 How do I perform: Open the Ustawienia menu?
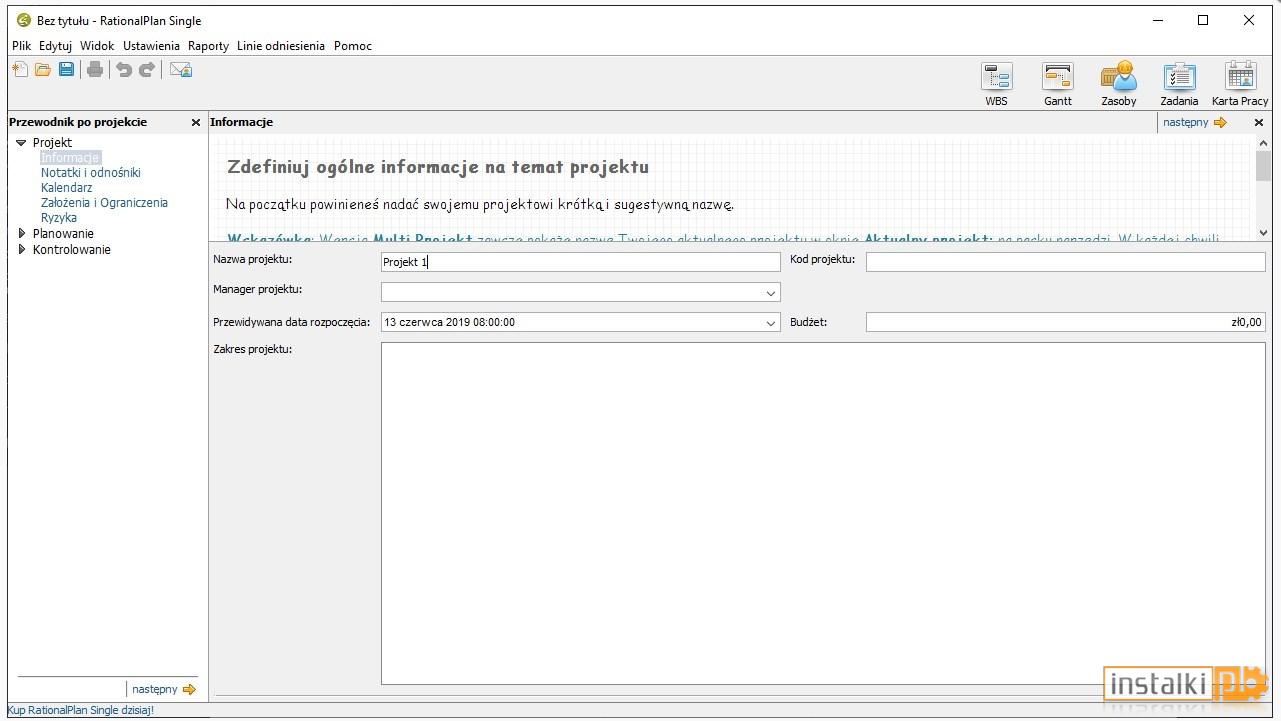(151, 46)
